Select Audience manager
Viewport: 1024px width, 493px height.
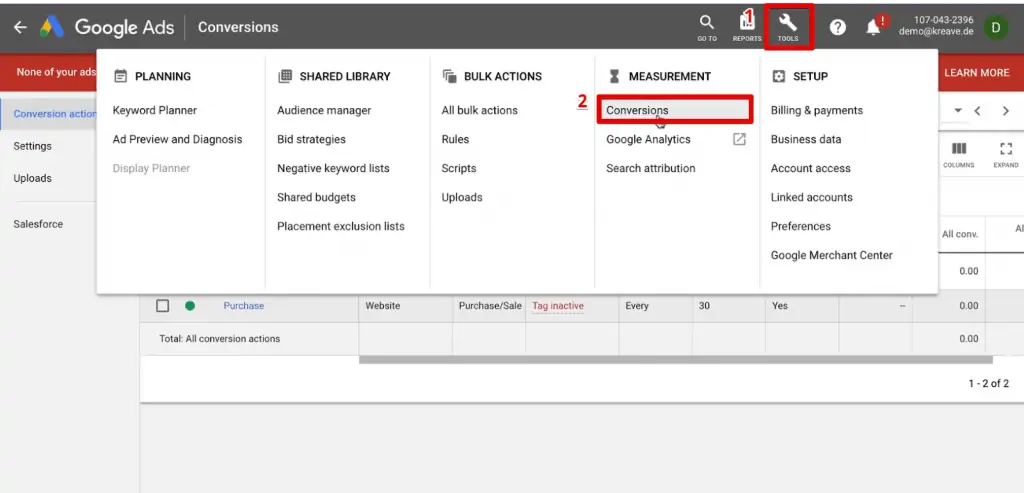pyautogui.click(x=324, y=110)
